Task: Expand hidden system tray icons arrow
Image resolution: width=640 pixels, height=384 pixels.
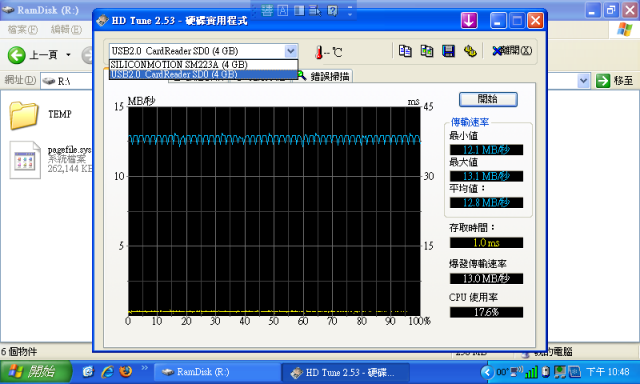Action: pos(487,372)
